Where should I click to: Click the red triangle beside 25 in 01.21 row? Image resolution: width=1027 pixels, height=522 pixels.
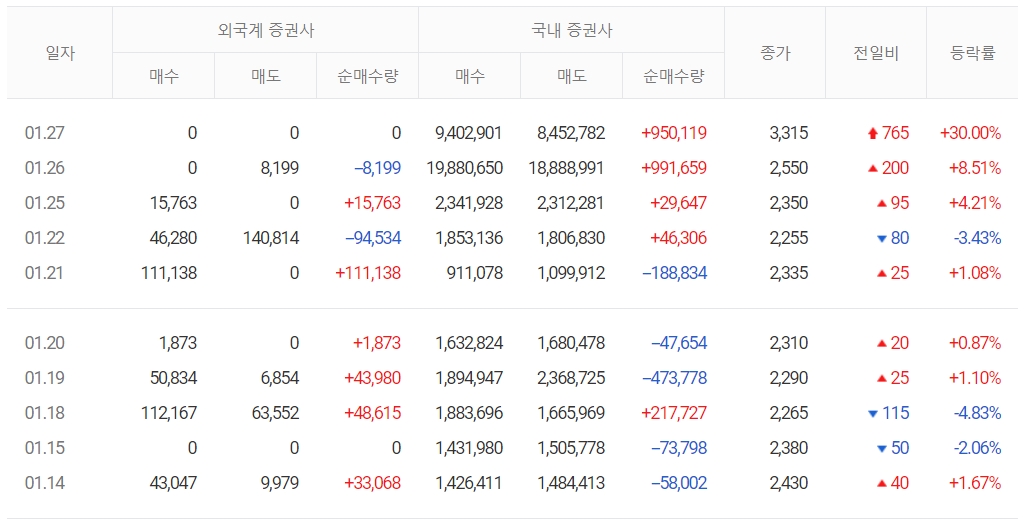tap(882, 274)
